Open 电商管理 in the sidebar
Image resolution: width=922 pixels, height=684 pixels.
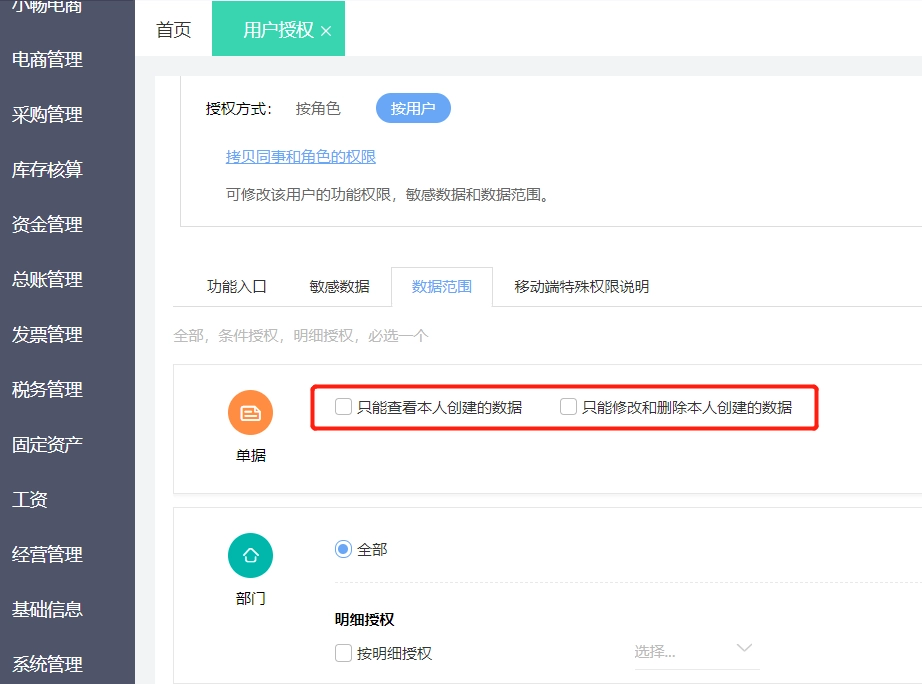47,59
